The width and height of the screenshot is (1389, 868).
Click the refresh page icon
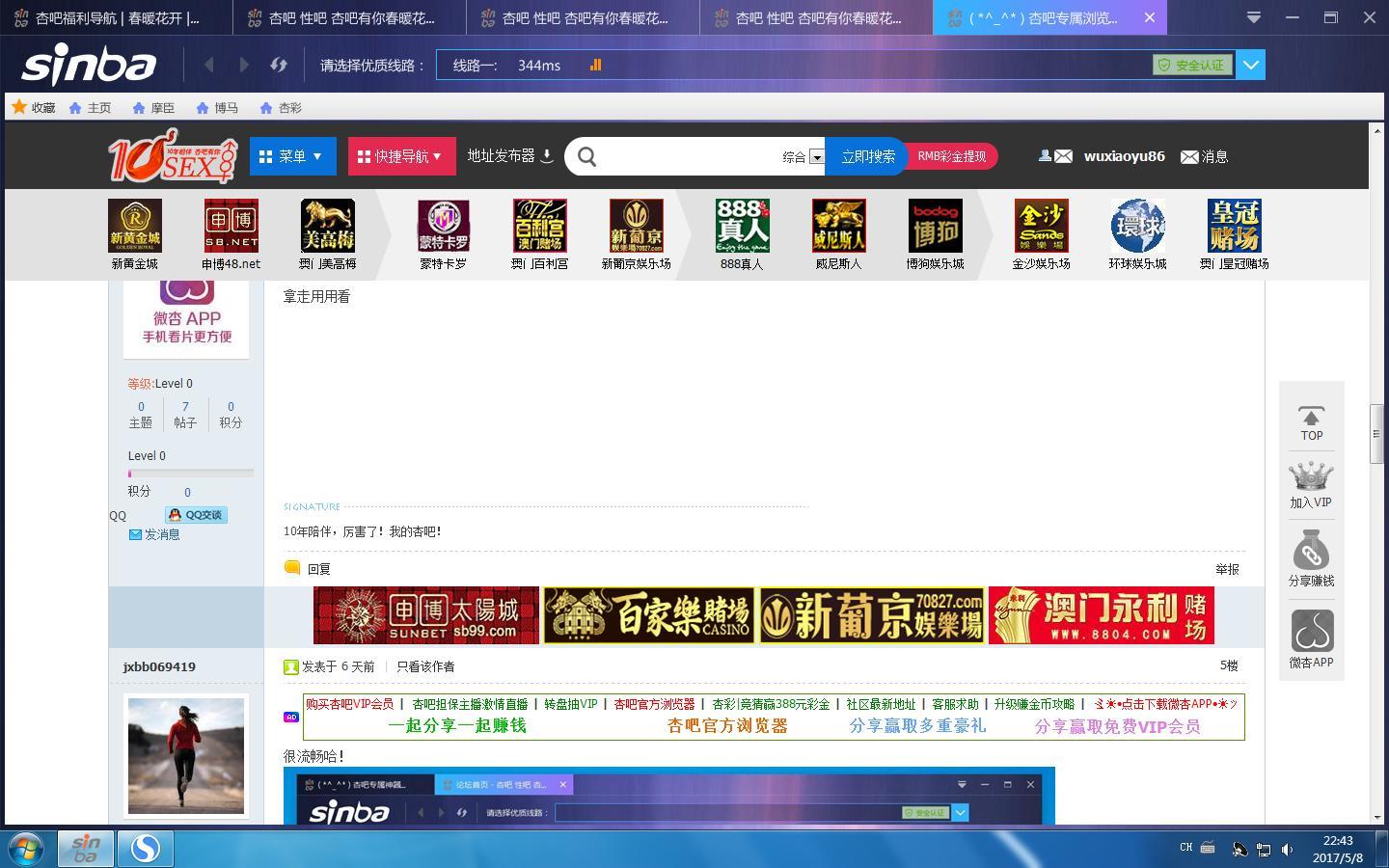(279, 65)
